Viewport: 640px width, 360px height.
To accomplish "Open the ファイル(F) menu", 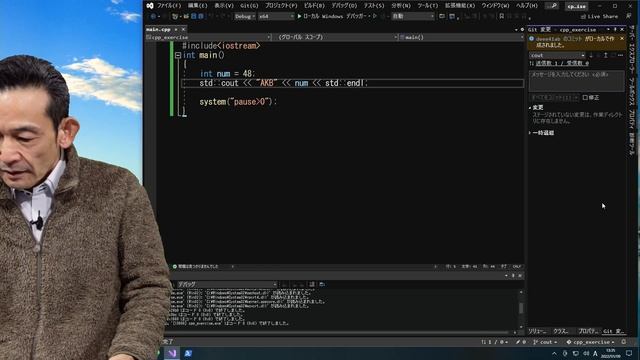I will [x=169, y=6].
